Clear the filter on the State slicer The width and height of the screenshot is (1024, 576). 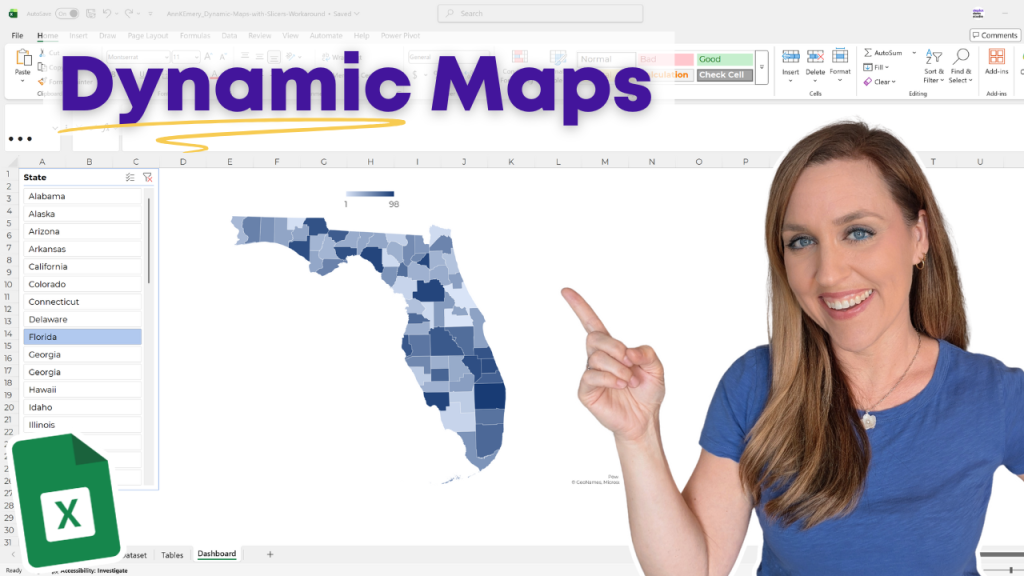tap(147, 177)
